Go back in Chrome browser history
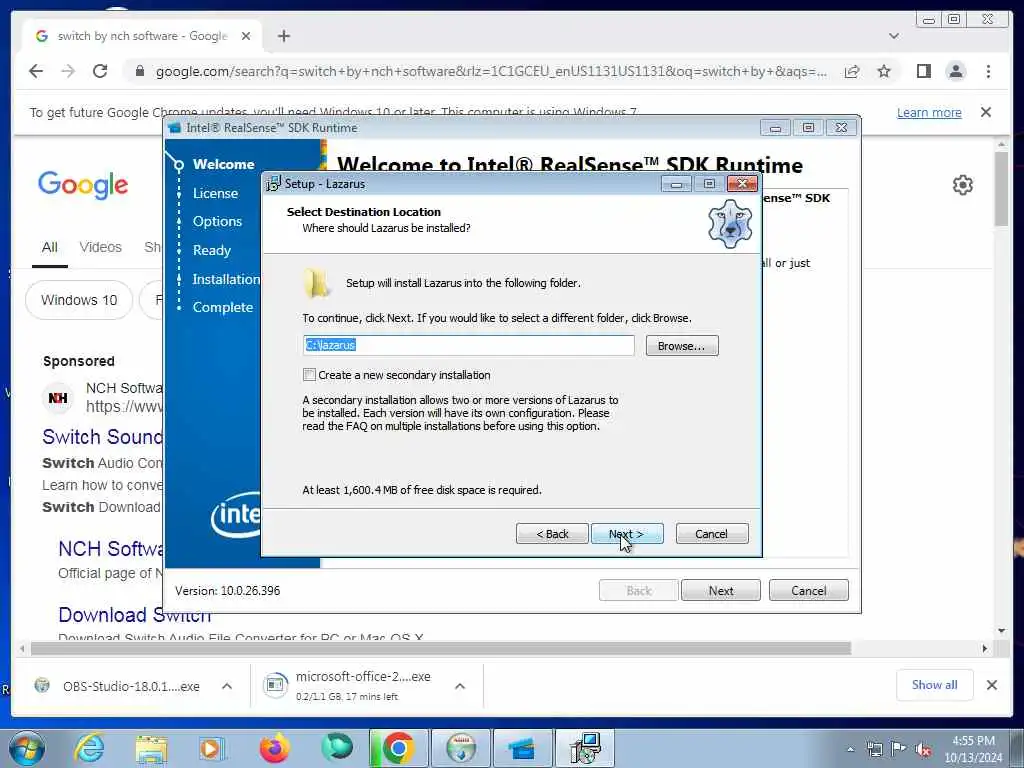Image resolution: width=1024 pixels, height=768 pixels. coord(36,71)
